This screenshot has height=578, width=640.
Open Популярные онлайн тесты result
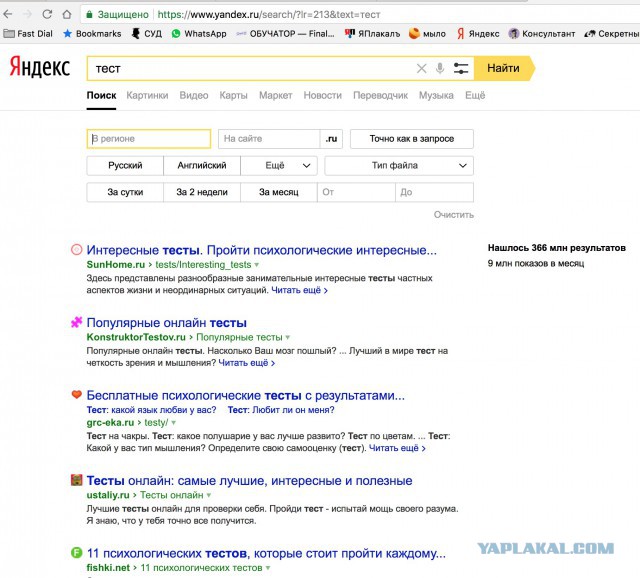coord(167,322)
